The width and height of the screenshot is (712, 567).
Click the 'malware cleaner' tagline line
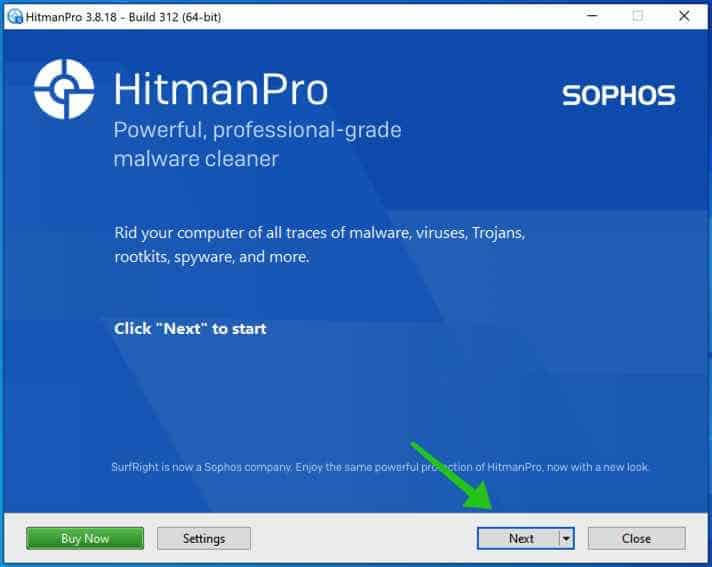pyautogui.click(x=196, y=159)
